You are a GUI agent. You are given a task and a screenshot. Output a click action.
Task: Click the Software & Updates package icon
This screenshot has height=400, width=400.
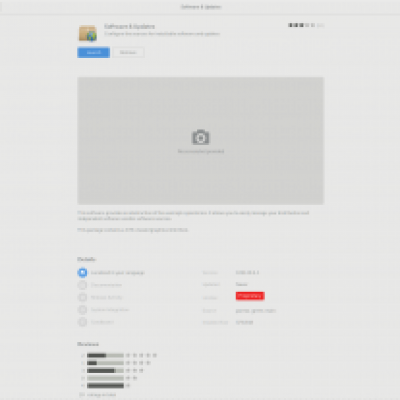click(x=88, y=33)
